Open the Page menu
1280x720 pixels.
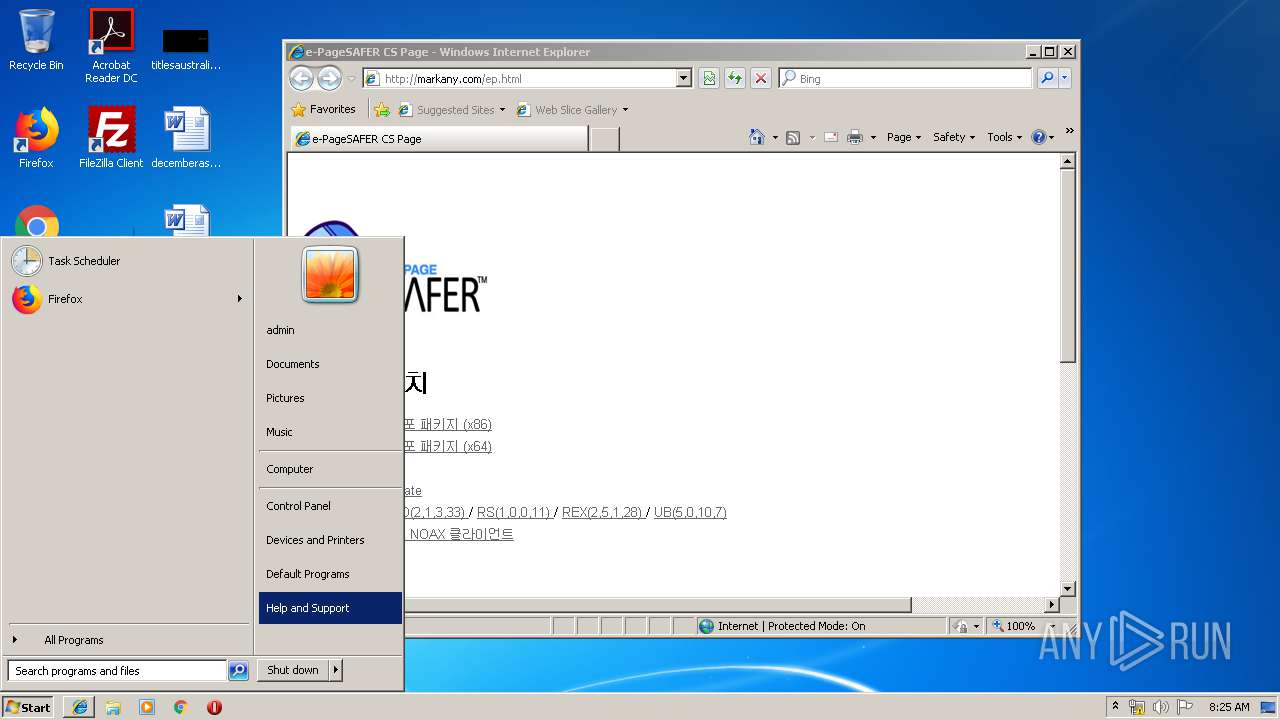tap(904, 137)
